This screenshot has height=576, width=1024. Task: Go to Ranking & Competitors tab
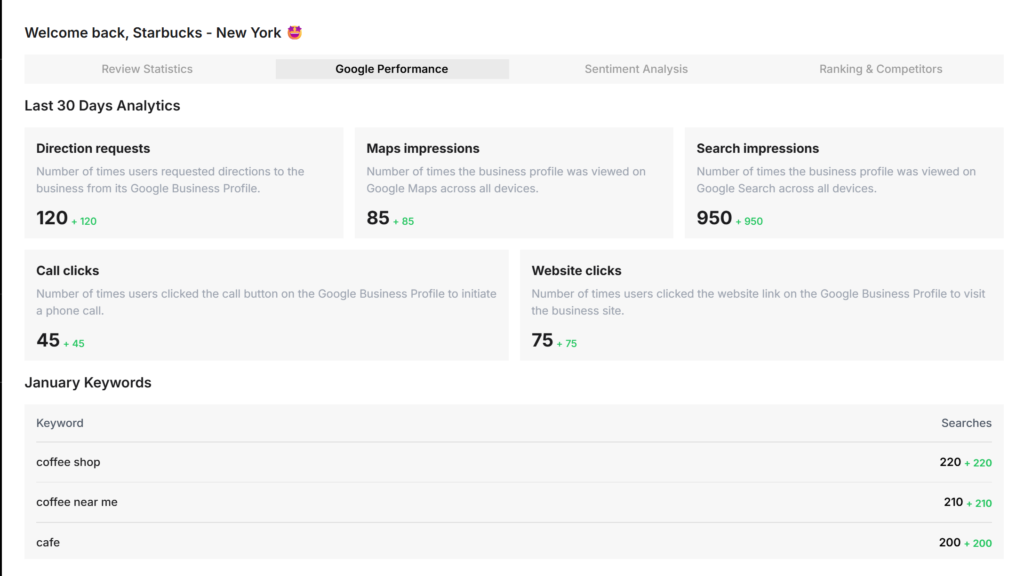880,69
